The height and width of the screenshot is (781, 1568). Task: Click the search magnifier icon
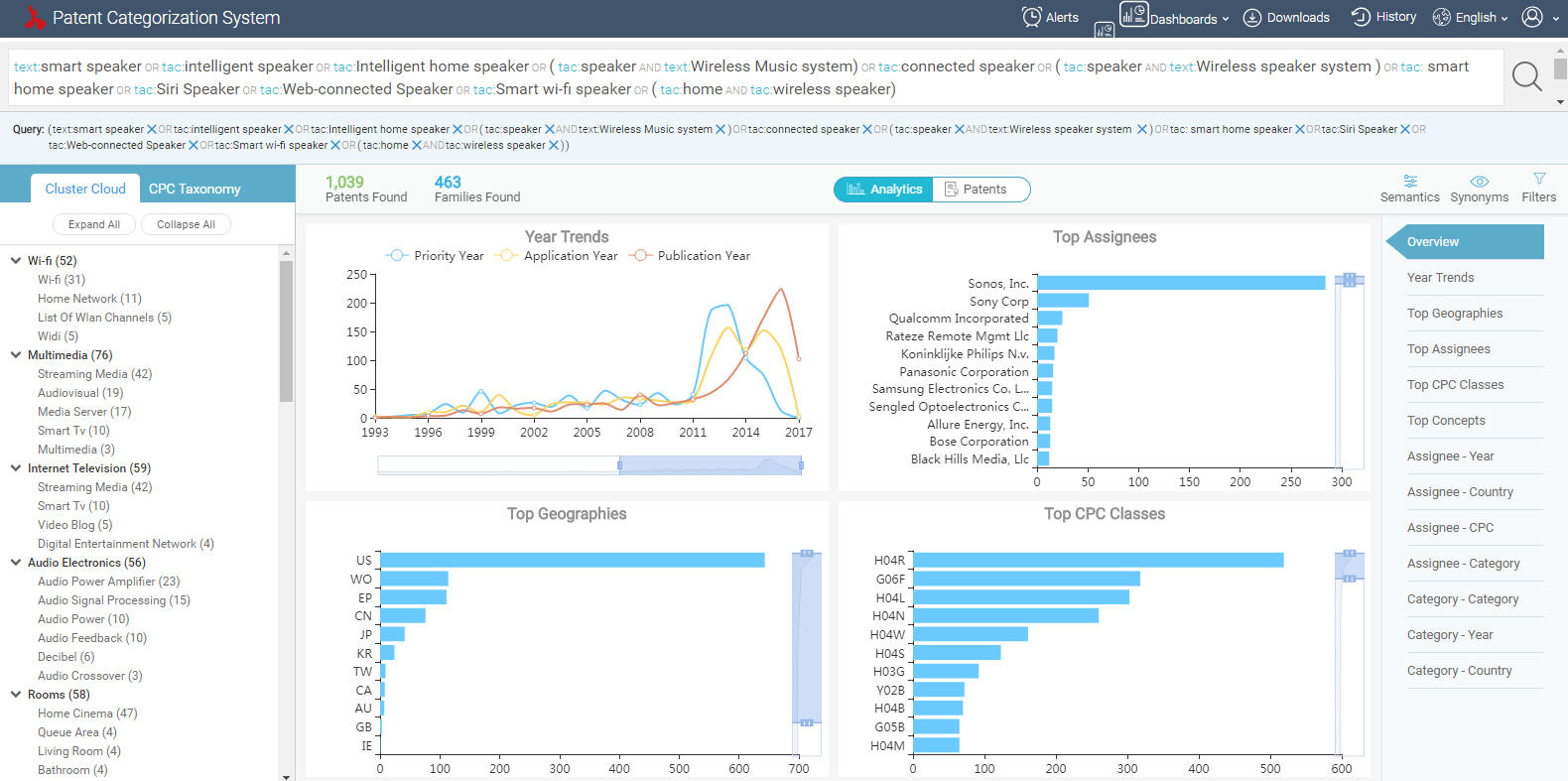[1526, 76]
